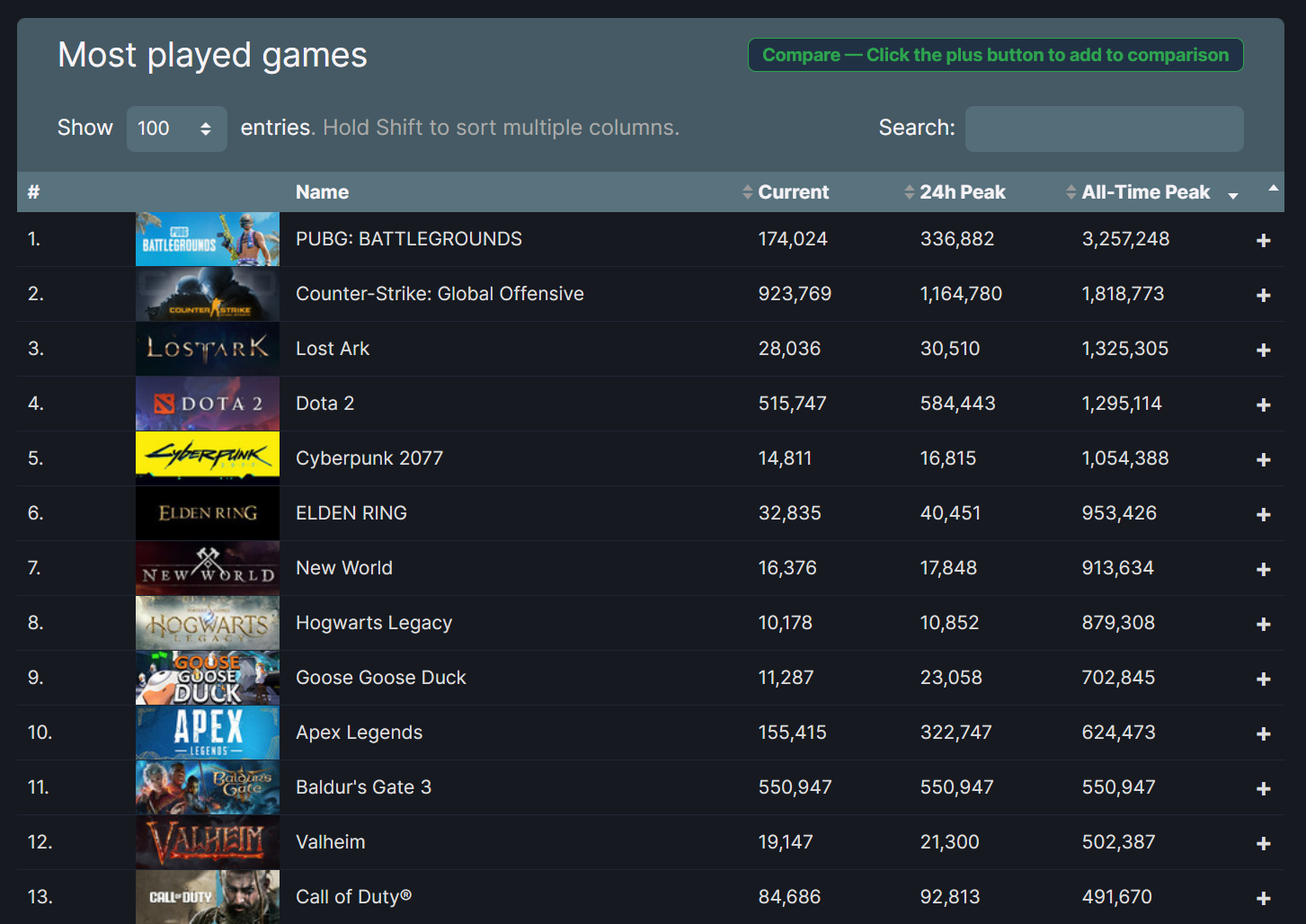Open the Lost Ark name link
Viewport: 1306px width, 924px height.
point(333,349)
